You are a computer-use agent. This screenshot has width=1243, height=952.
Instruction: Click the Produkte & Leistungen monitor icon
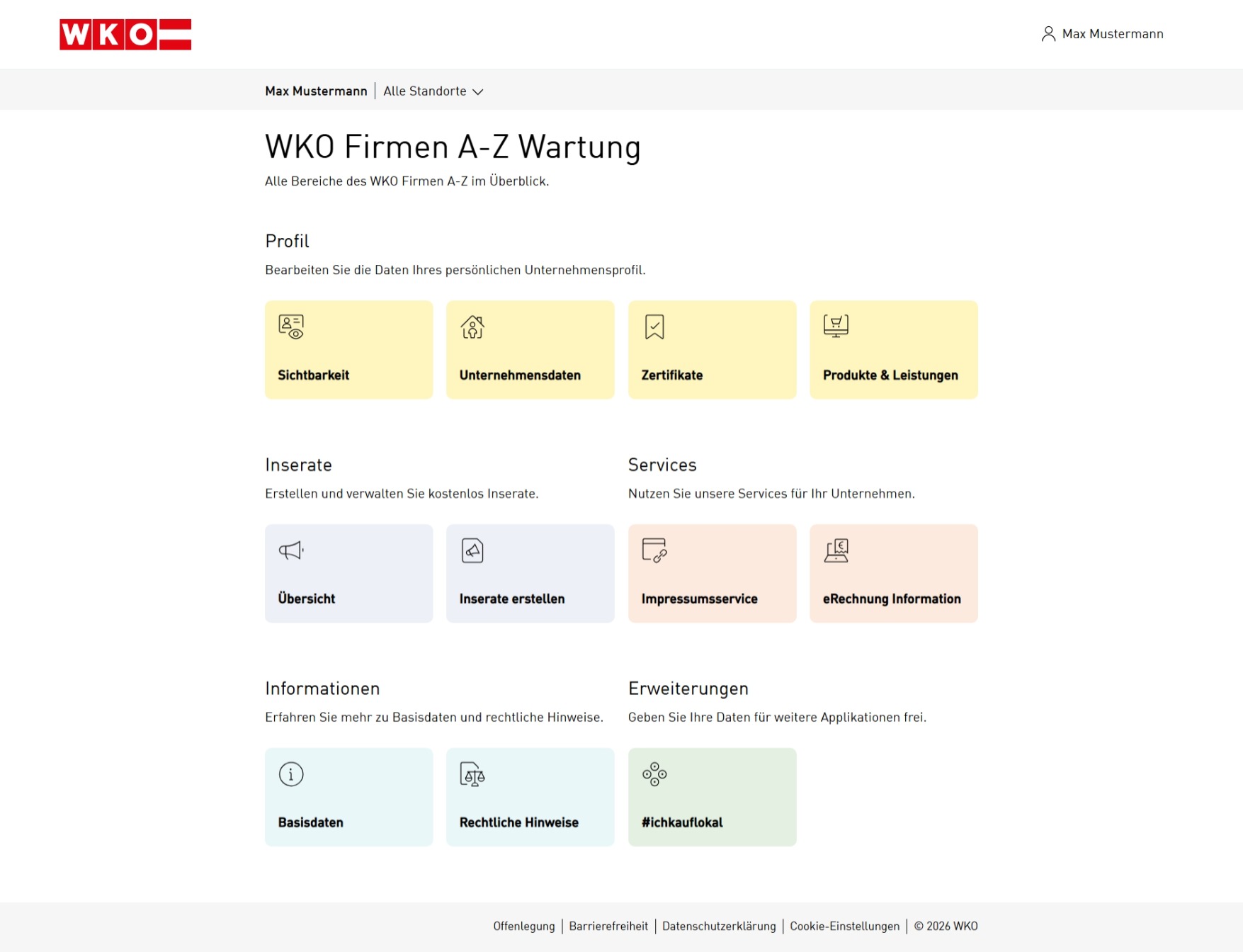coord(836,327)
